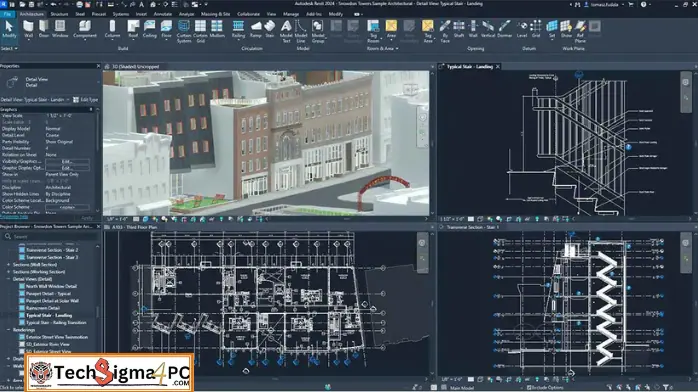Collapse the Detail Views (Detail) node
This screenshot has width=698, height=392.
[x=8, y=279]
